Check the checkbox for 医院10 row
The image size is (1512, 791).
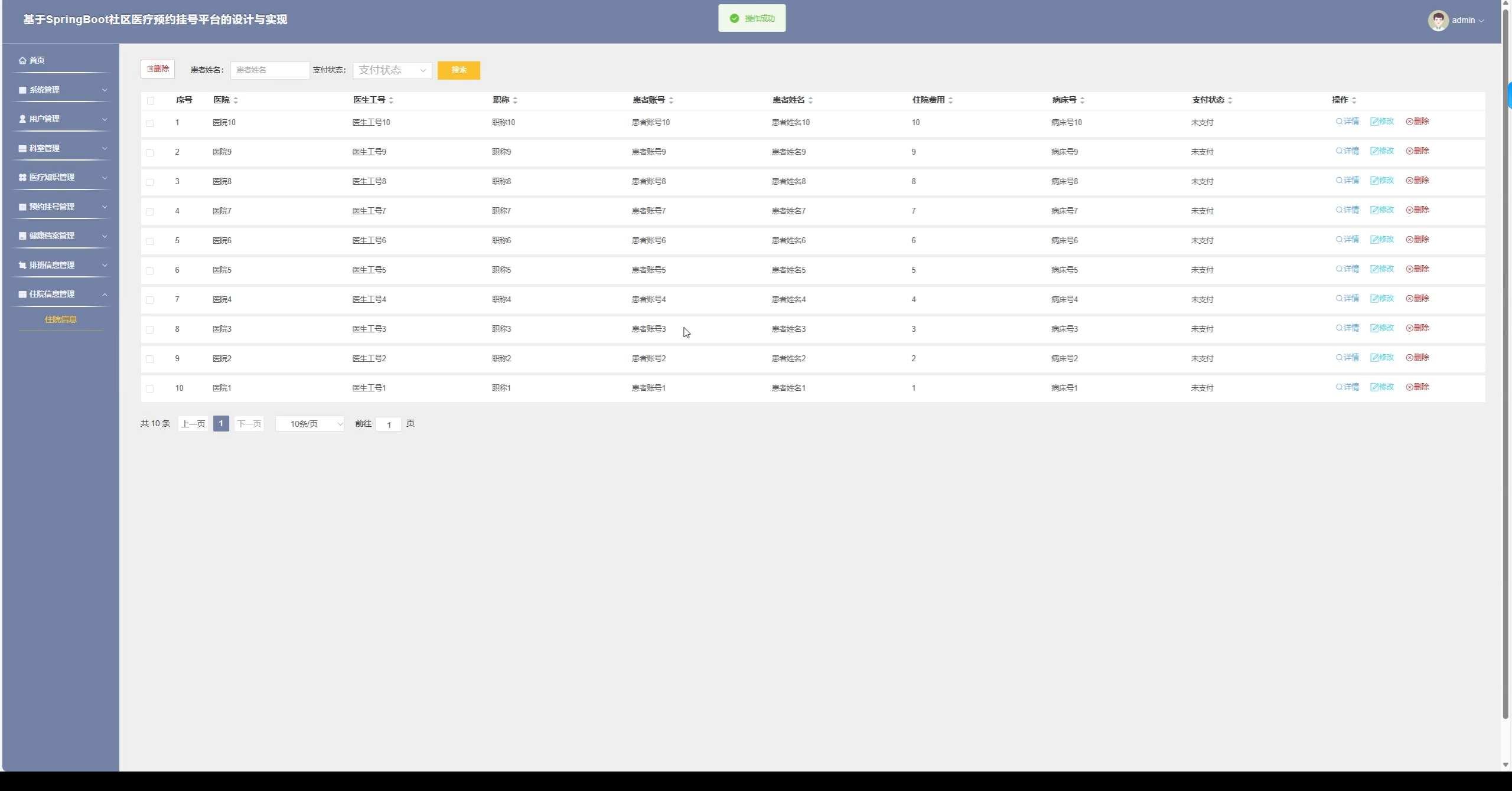150,123
